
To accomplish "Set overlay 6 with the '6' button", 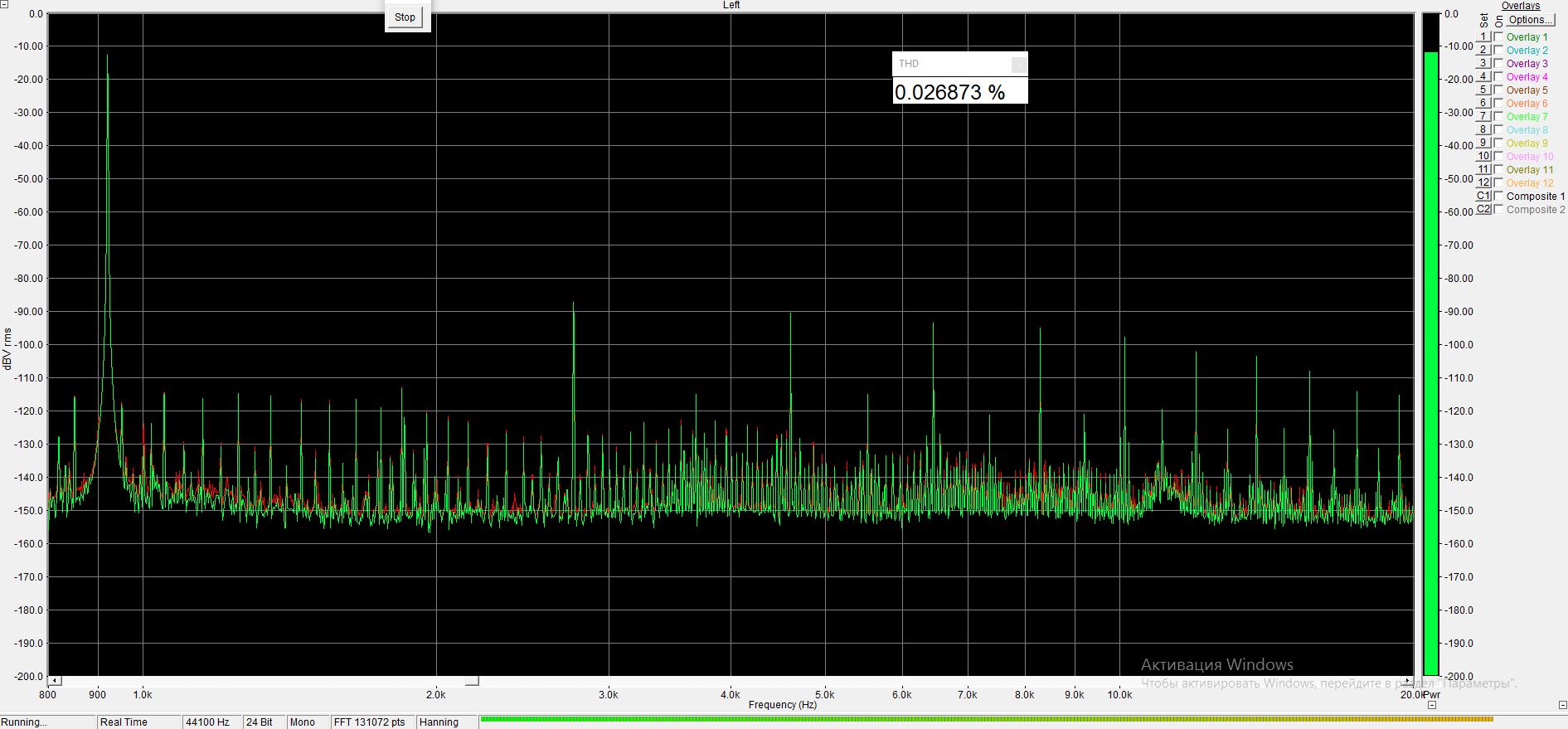I will click(x=1483, y=103).
